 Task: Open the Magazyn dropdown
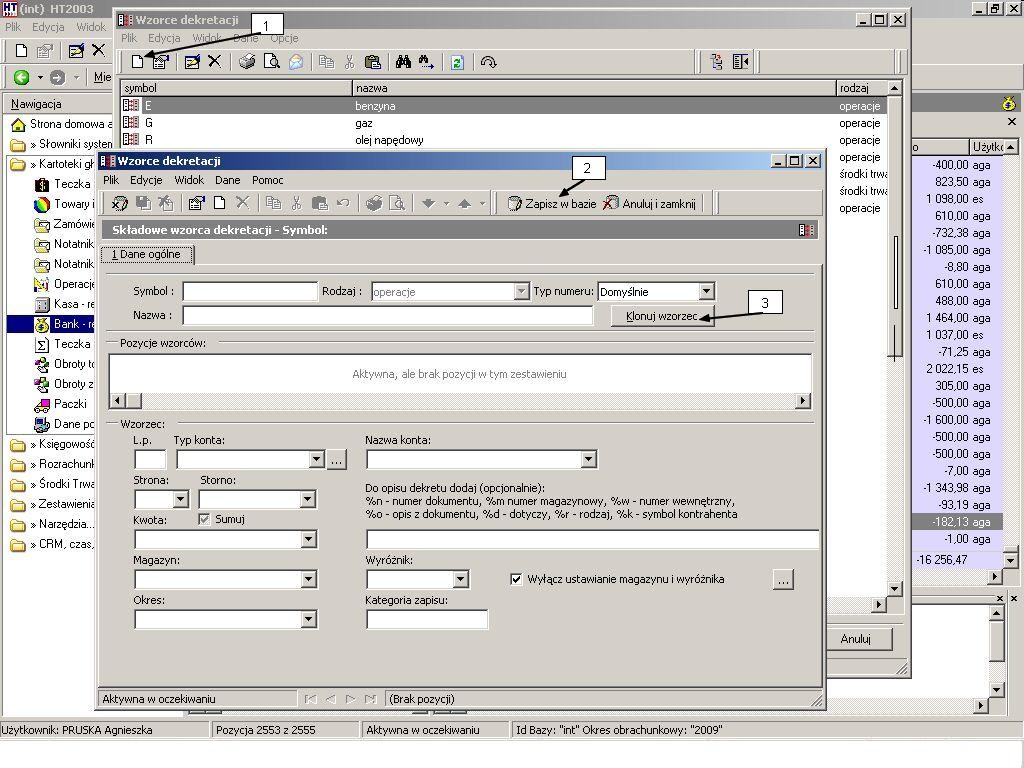click(x=309, y=579)
